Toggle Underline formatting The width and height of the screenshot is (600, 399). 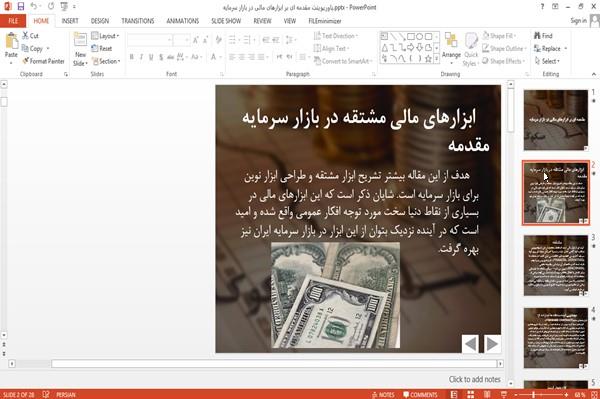click(x=151, y=57)
